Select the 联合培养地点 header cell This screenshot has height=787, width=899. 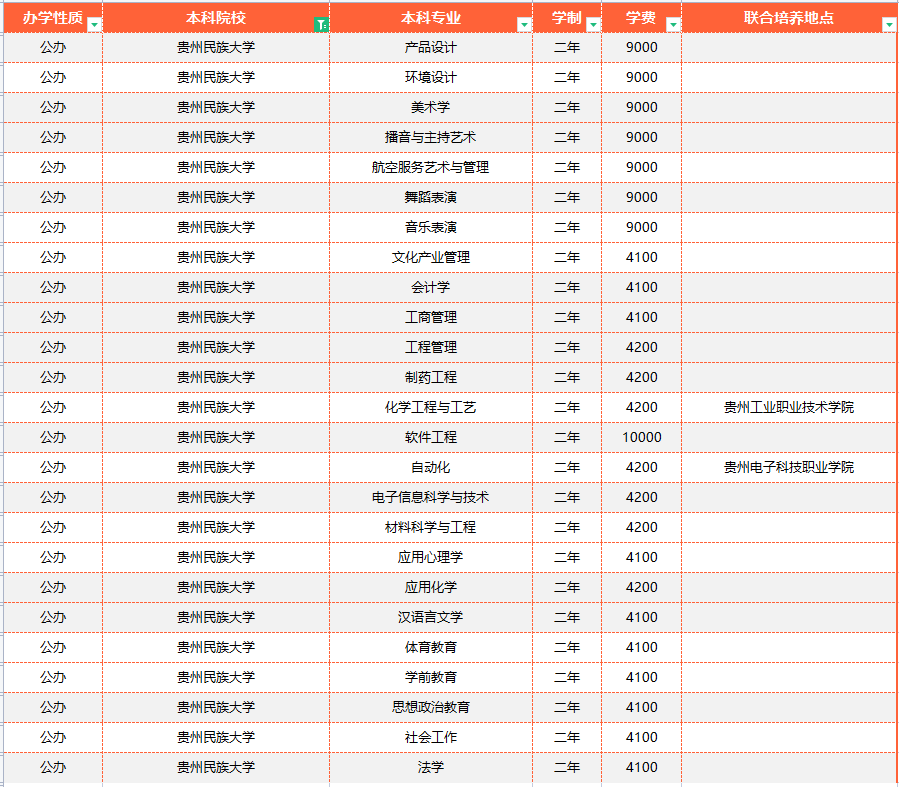pos(789,18)
